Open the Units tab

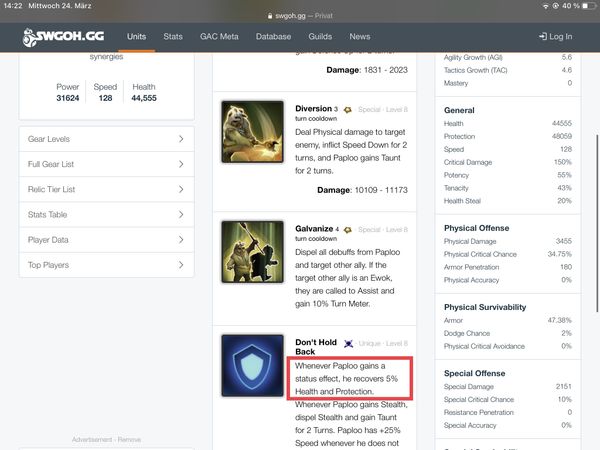[137, 37]
